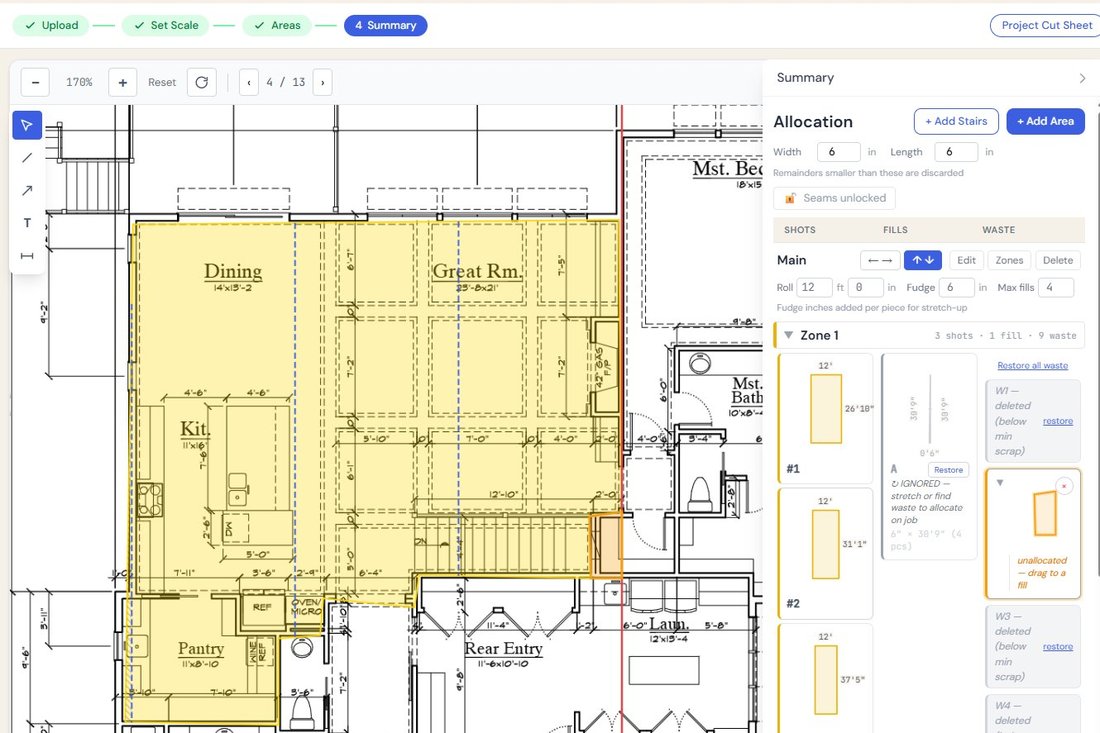Click the 170% zoom value
1100x733 pixels.
pyautogui.click(x=79, y=83)
